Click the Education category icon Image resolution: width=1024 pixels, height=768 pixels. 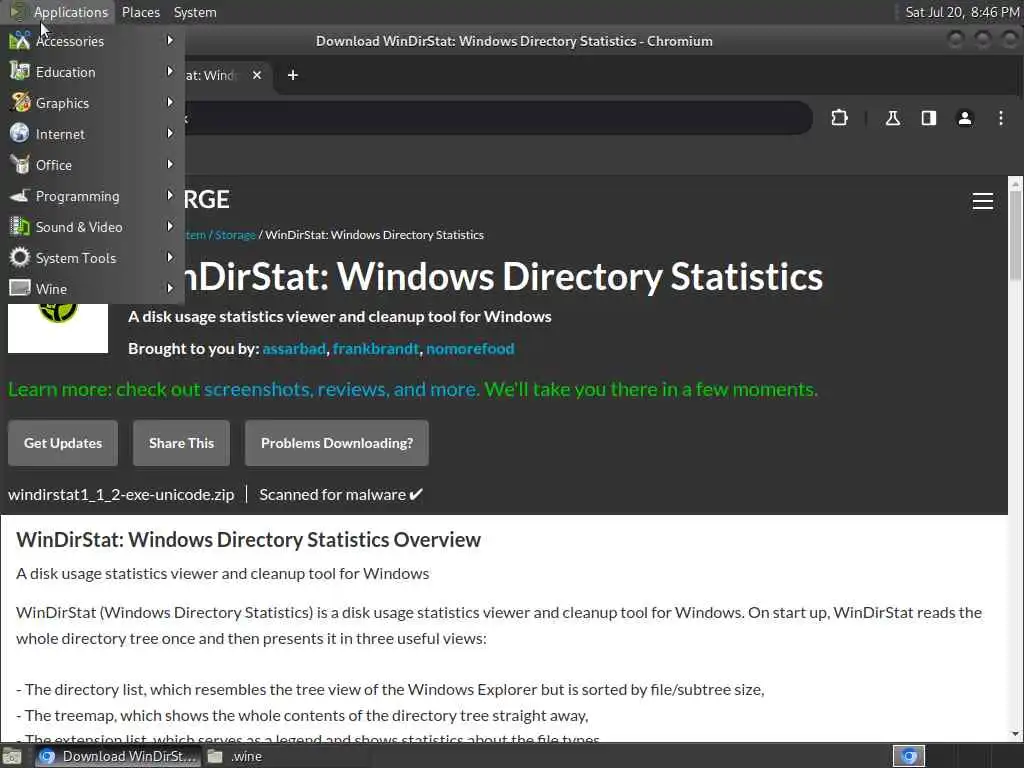(20, 71)
